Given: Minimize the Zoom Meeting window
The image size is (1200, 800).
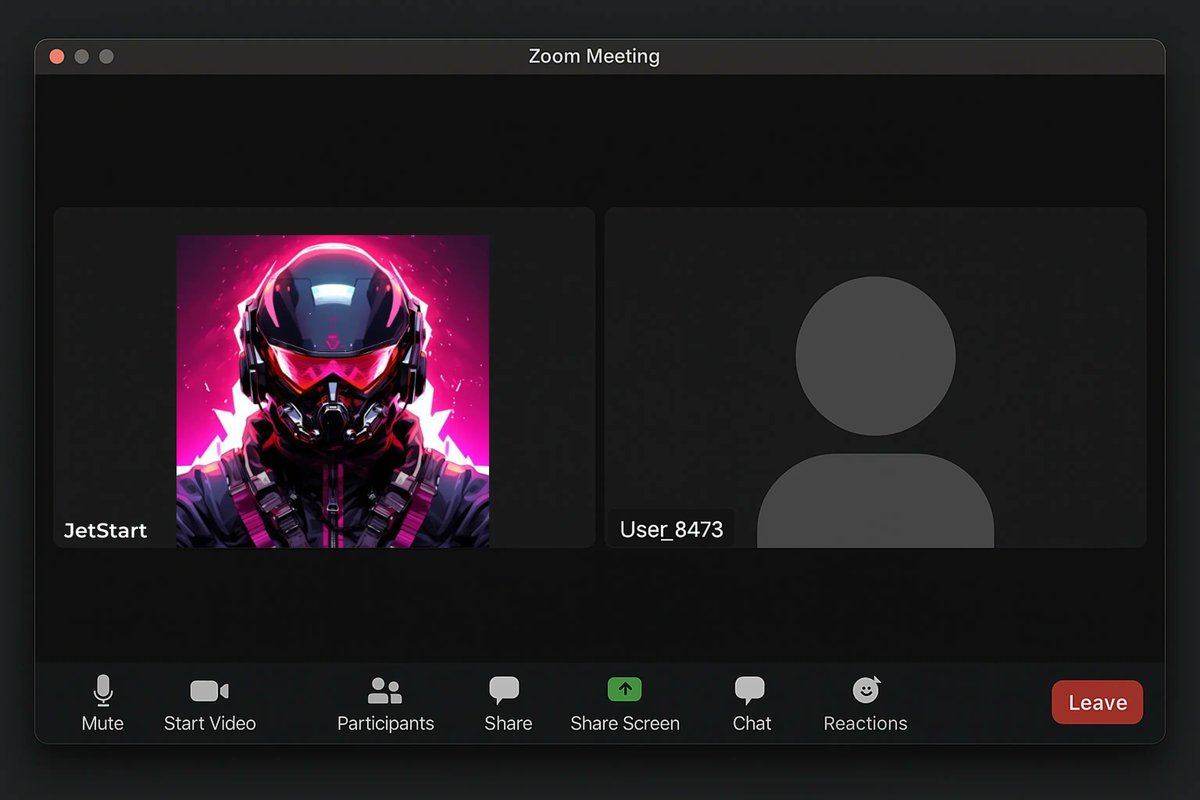Looking at the screenshot, I should click(82, 57).
